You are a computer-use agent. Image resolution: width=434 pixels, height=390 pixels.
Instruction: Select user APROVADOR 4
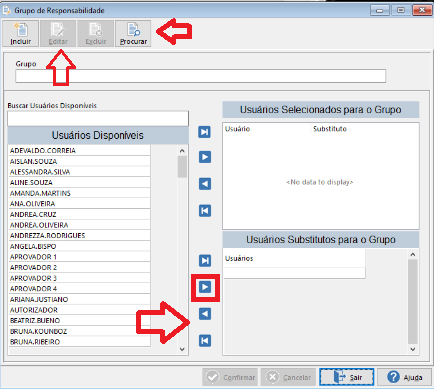(x=79, y=289)
